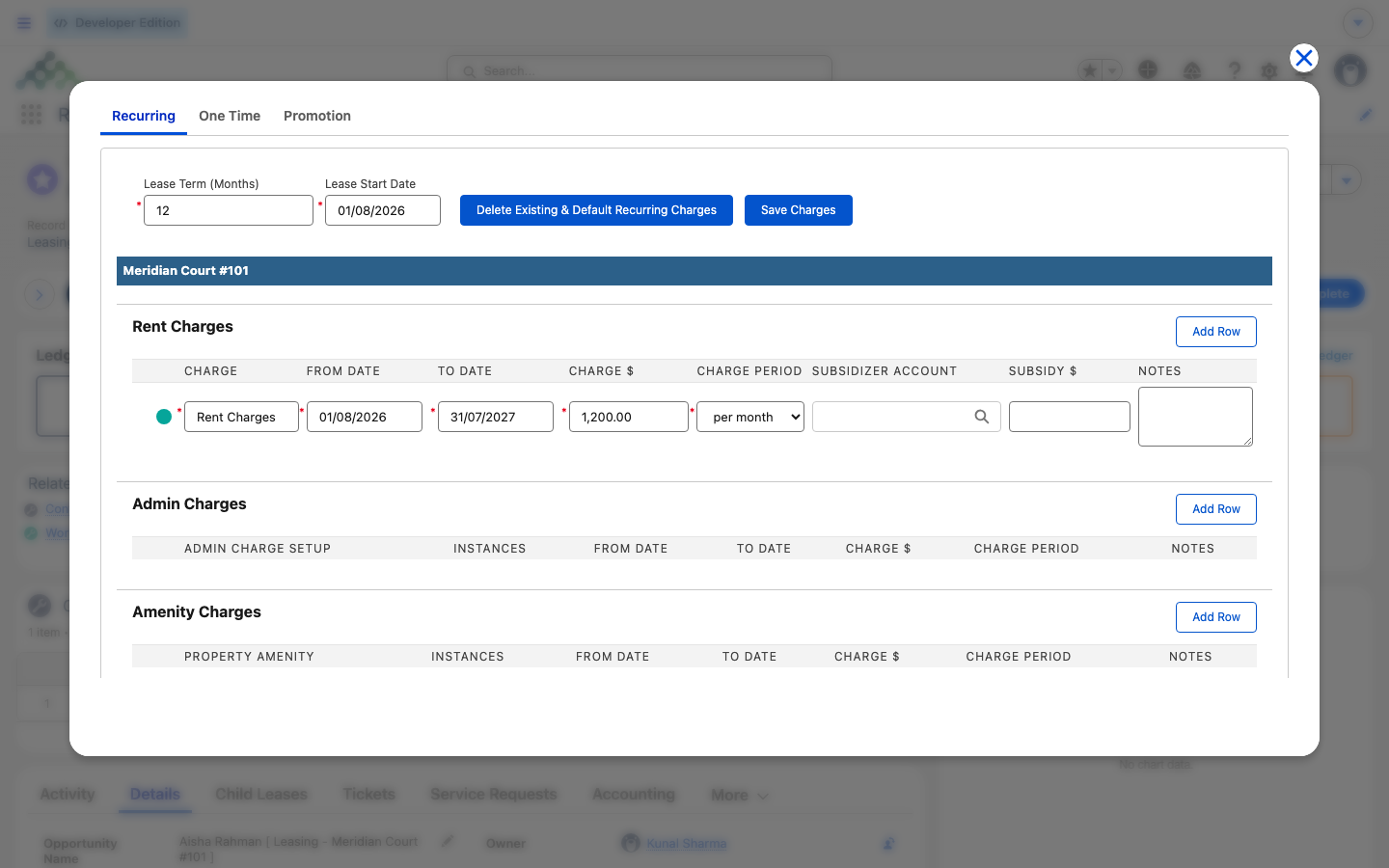
Task: Open the Setup gear icon
Action: (1269, 70)
